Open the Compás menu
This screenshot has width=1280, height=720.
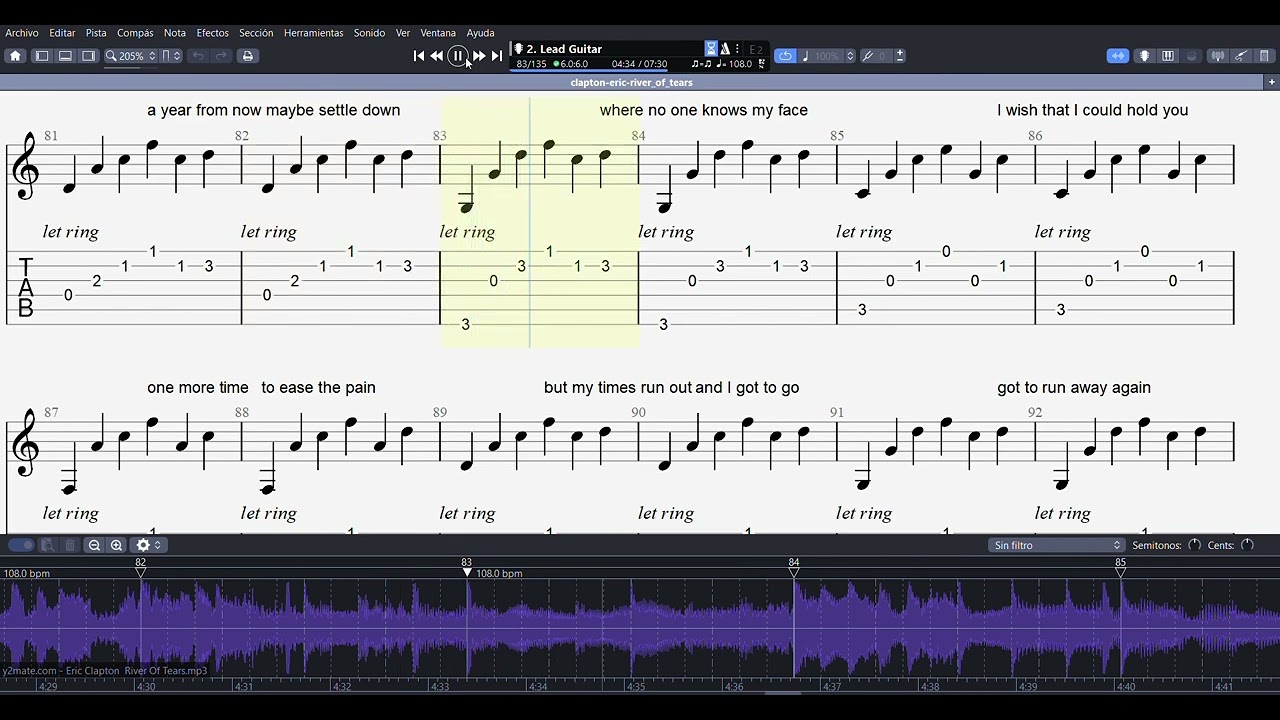point(135,33)
